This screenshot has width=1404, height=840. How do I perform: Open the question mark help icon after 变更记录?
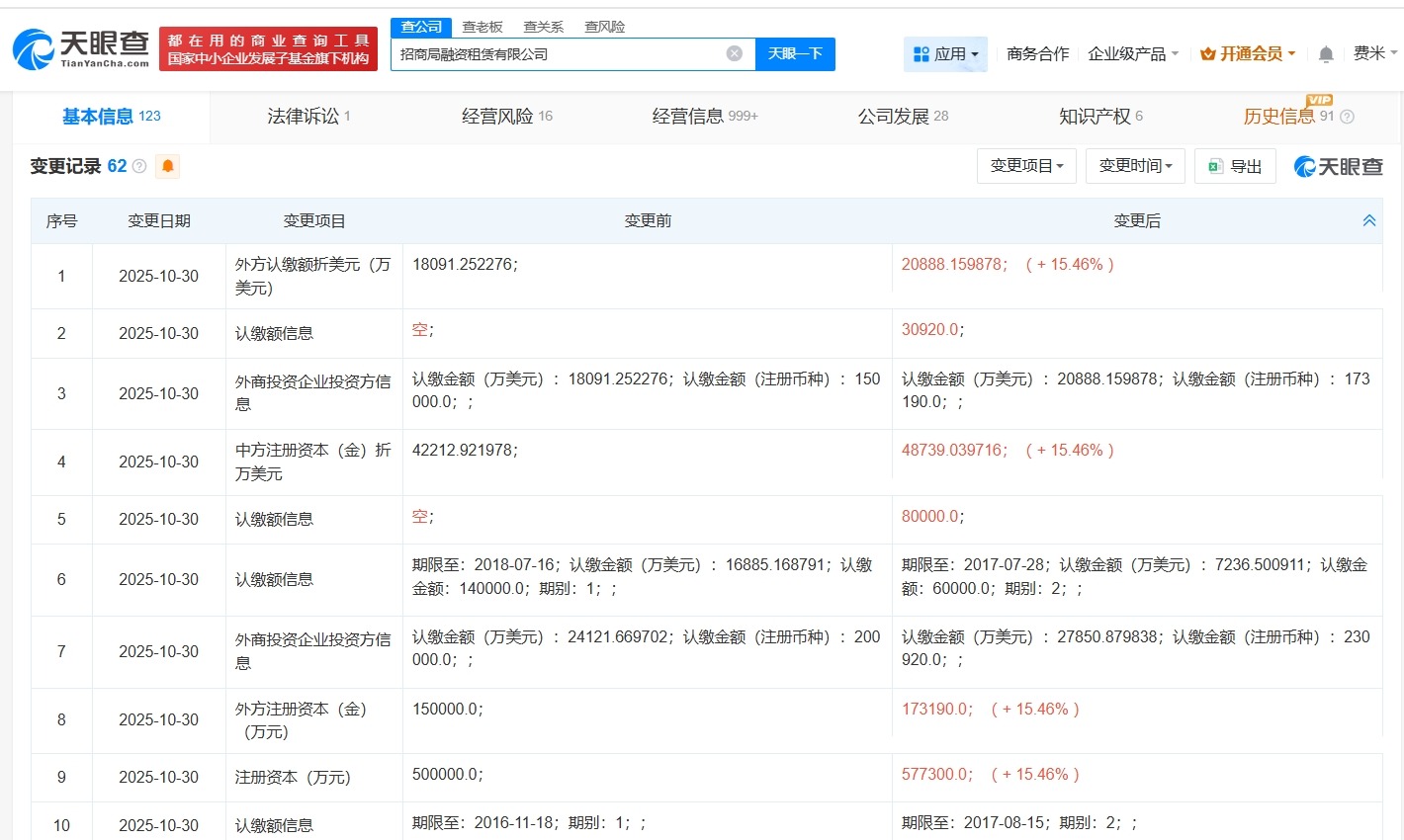tap(139, 166)
